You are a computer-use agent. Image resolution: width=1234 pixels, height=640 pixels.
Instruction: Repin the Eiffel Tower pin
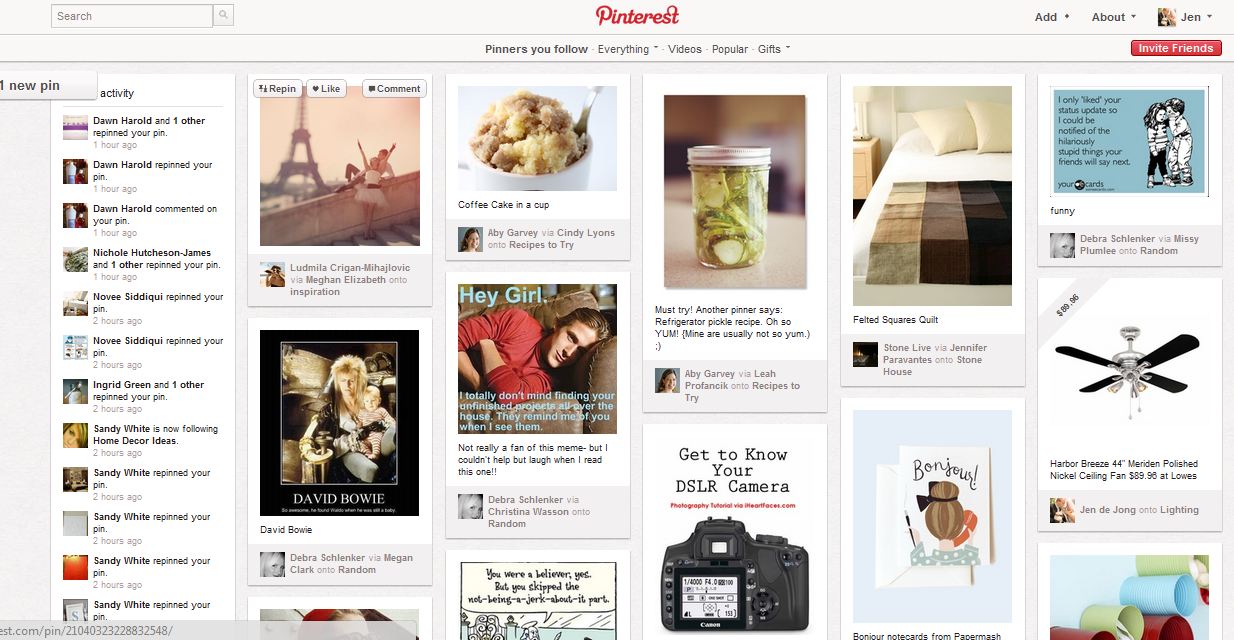coord(277,88)
